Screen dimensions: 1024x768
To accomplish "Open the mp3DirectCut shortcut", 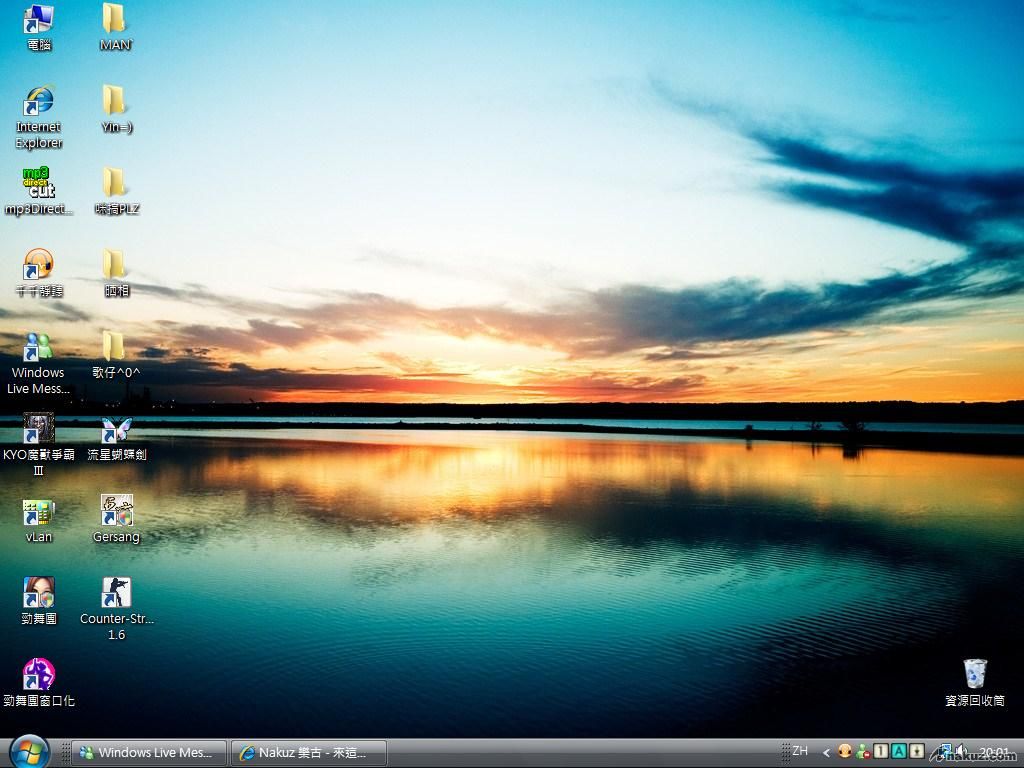I will [38, 184].
